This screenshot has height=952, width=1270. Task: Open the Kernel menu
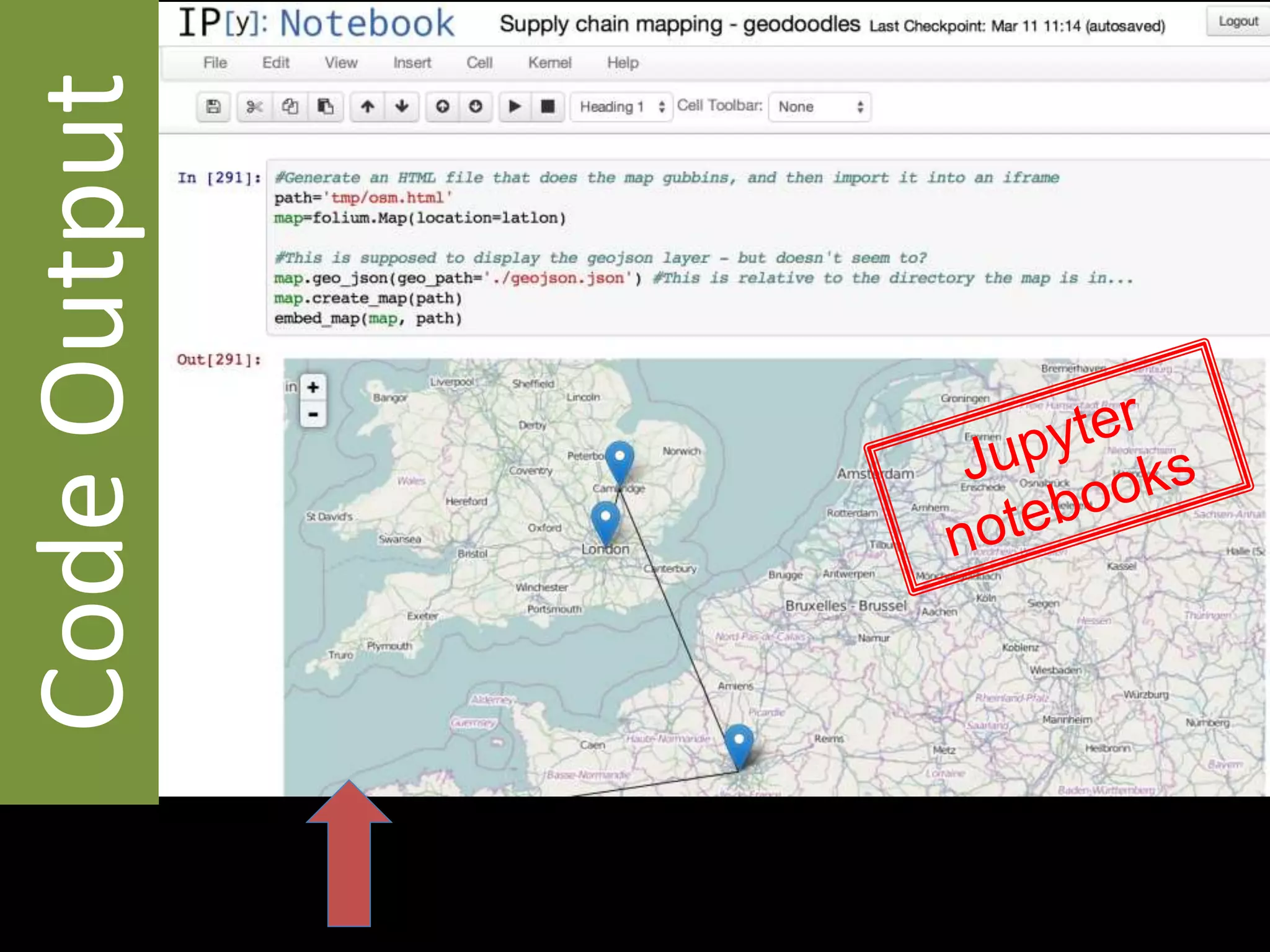(549, 63)
